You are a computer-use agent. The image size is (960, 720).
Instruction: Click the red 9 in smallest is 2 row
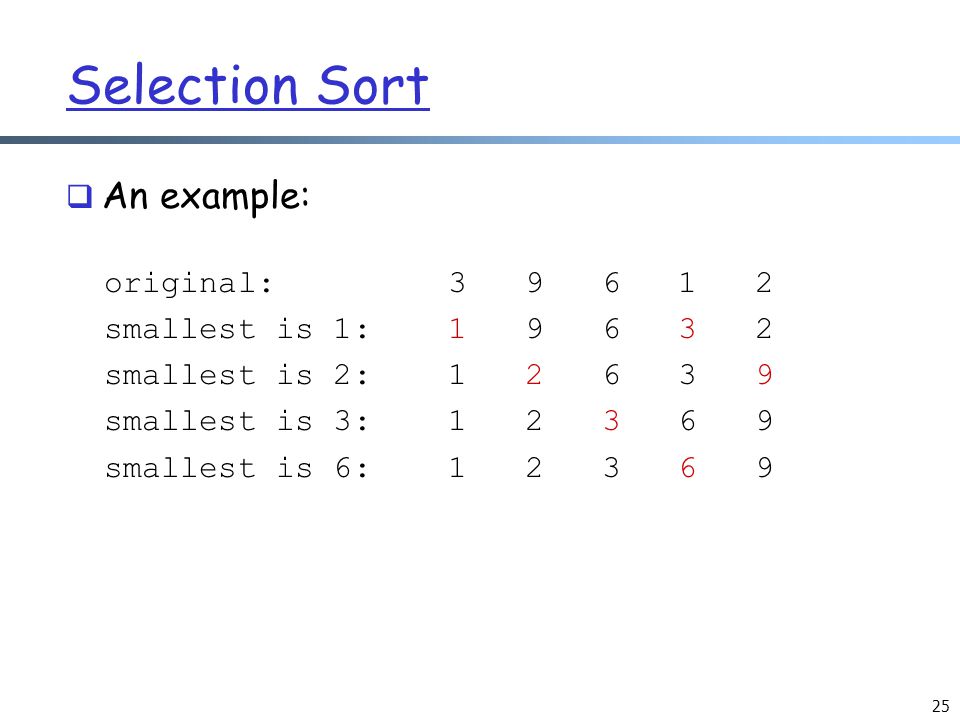click(764, 375)
